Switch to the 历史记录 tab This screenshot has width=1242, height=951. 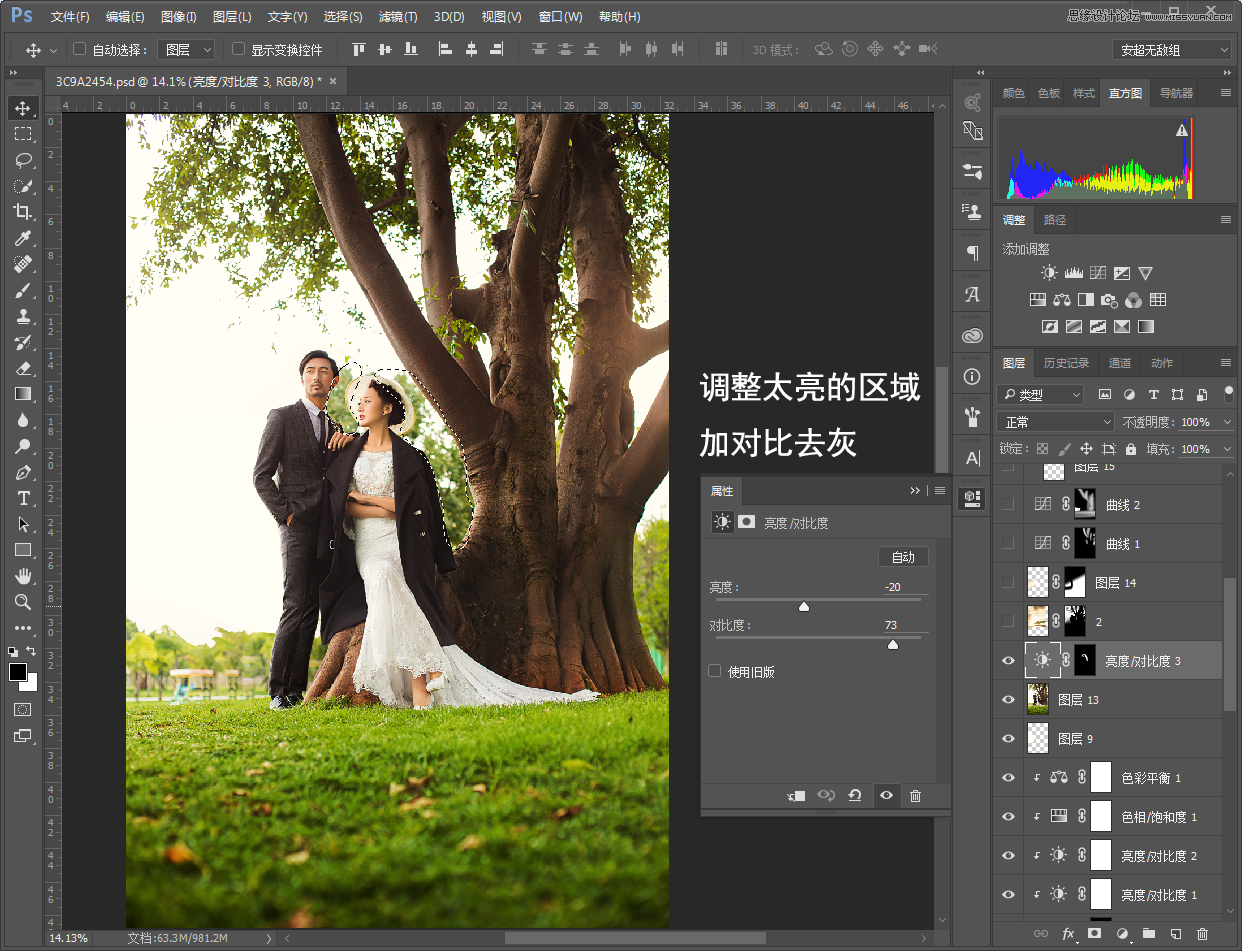pos(1066,363)
